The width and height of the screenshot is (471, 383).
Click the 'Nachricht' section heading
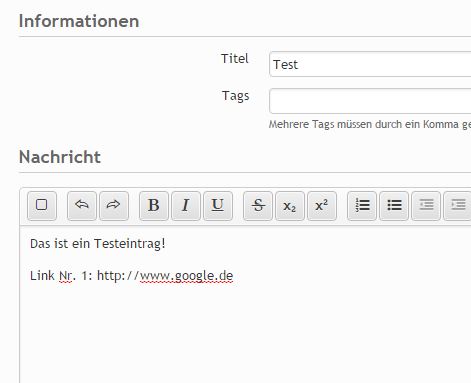(x=60, y=157)
